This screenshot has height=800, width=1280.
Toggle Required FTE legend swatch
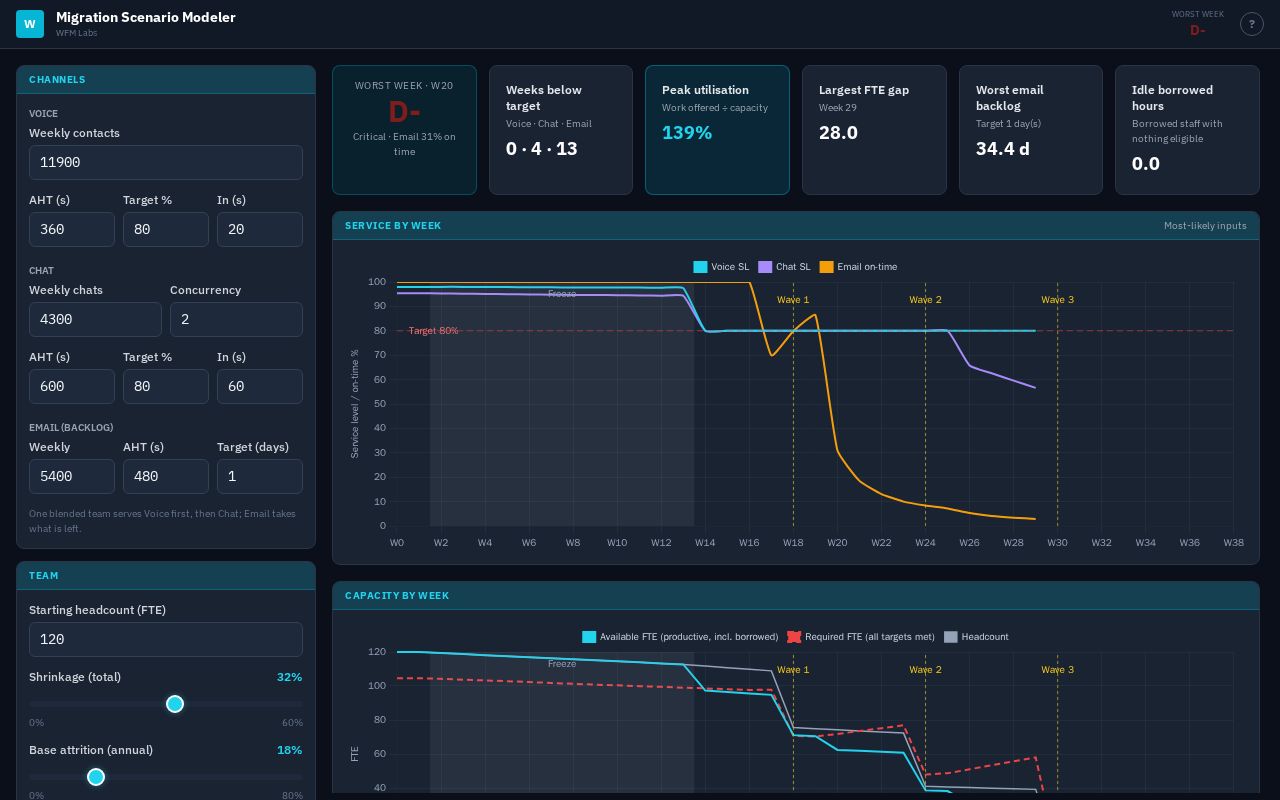tap(794, 637)
